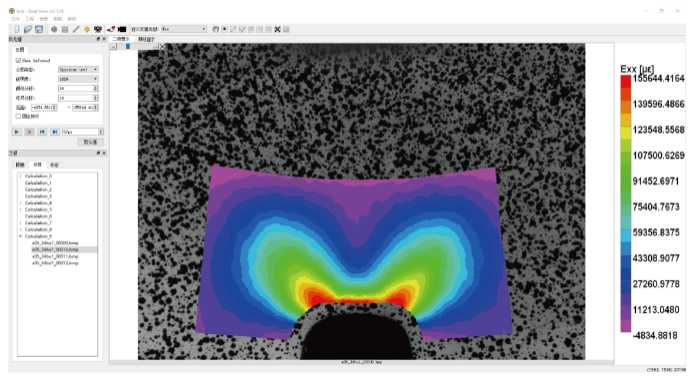The width and height of the screenshot is (696, 377).
Task: Open the first item in the menu bar
Action: (x=15, y=19)
